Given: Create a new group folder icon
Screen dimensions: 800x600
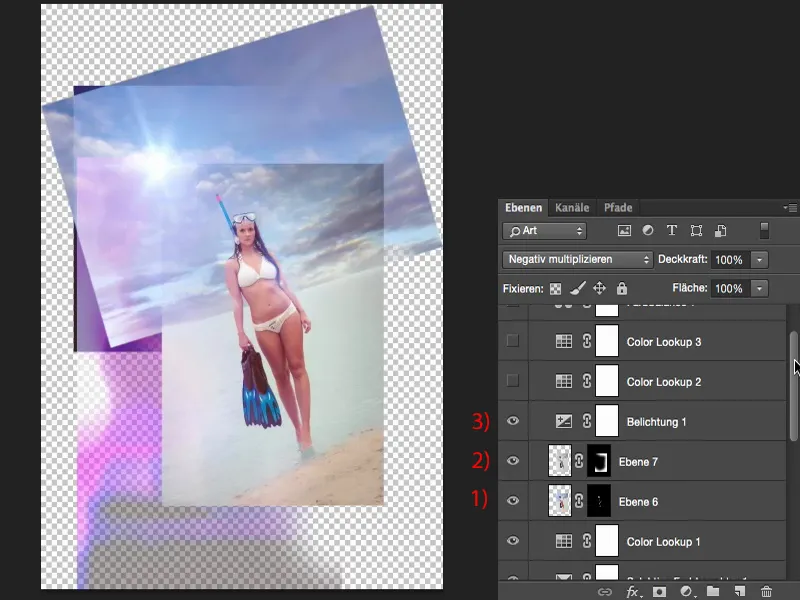Looking at the screenshot, I should click(x=713, y=591).
